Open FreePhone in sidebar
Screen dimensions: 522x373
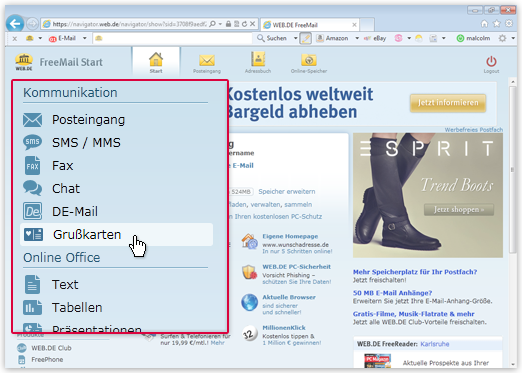click(x=47, y=360)
